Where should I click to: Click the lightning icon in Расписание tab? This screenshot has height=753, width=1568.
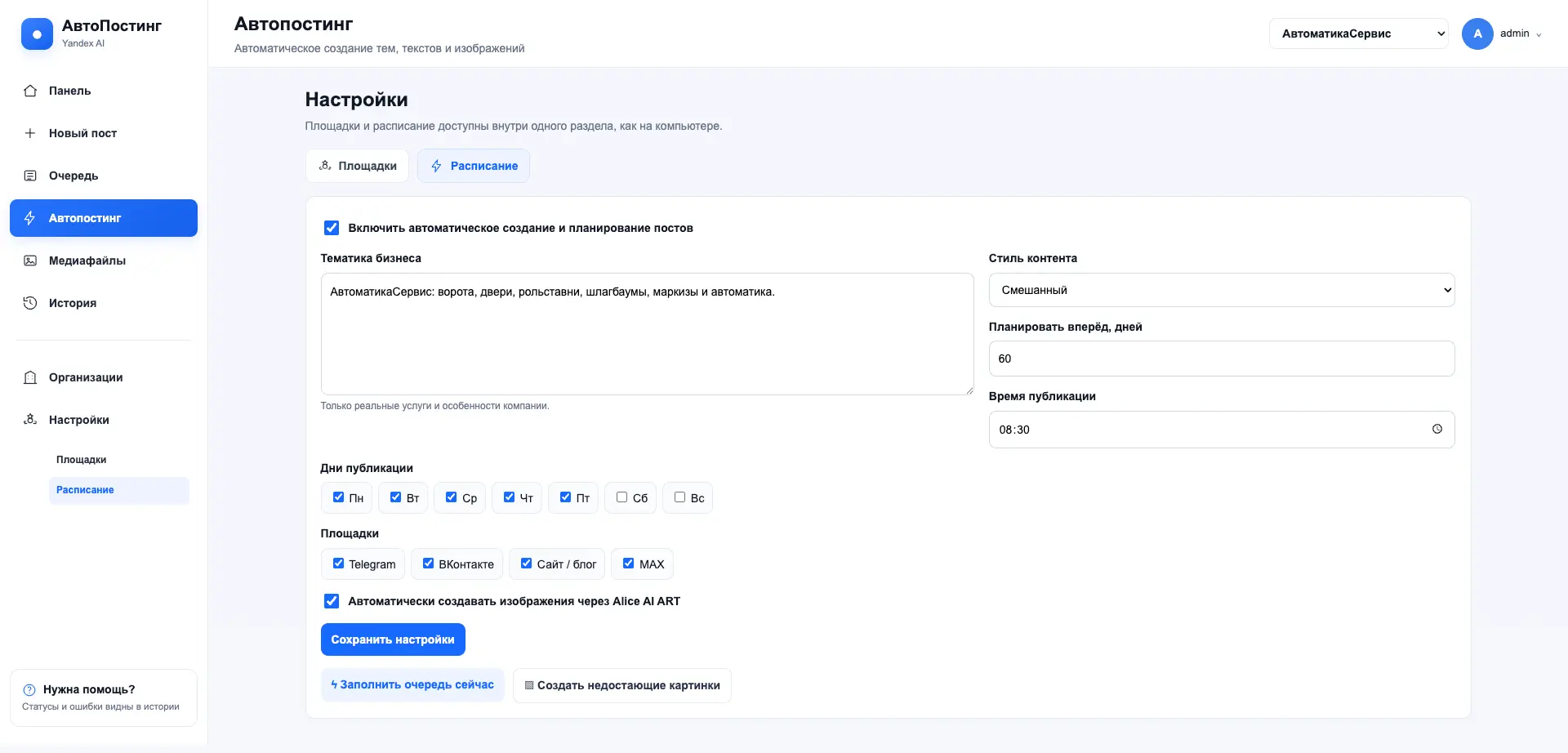437,166
